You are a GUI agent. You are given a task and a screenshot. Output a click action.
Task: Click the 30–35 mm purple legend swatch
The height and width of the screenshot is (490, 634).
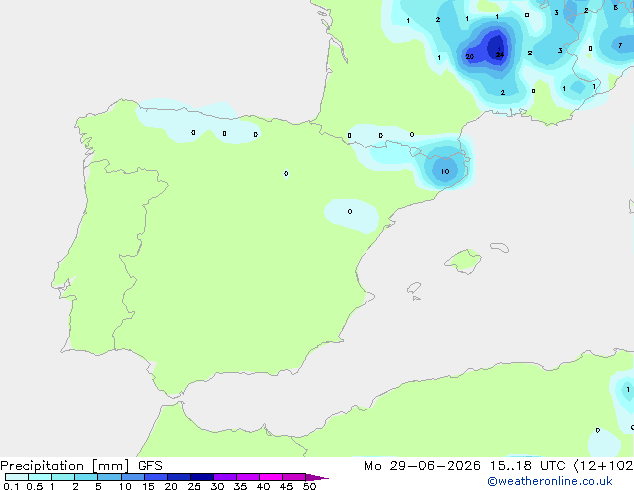click(x=225, y=477)
